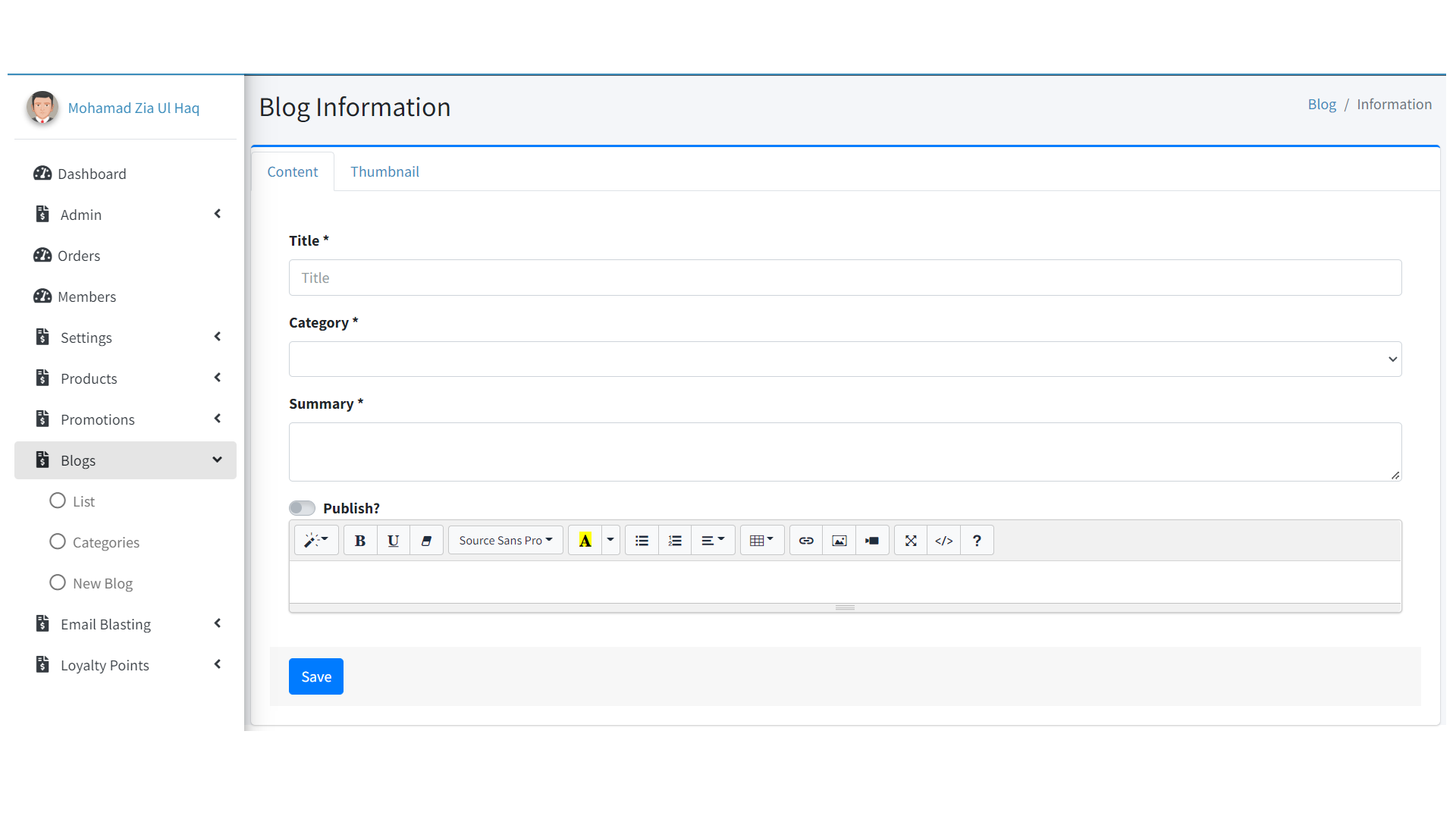Click the Blog breadcrumb link
This screenshot has width=1456, height=819.
(1322, 105)
